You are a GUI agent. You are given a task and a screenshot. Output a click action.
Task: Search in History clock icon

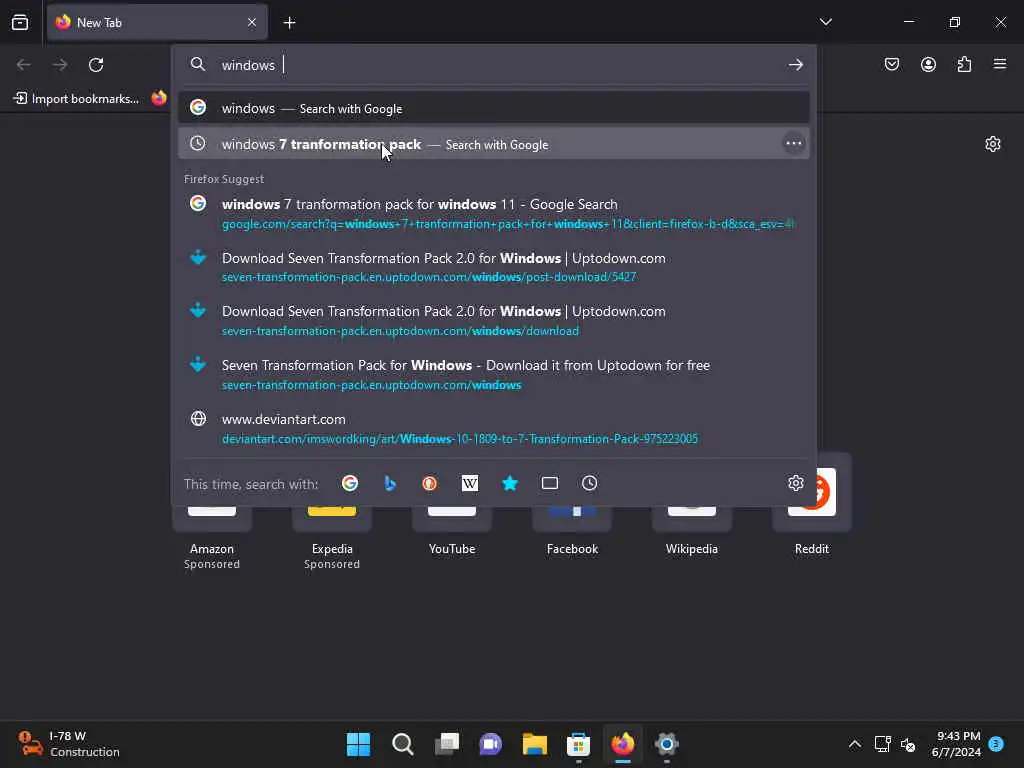point(590,483)
